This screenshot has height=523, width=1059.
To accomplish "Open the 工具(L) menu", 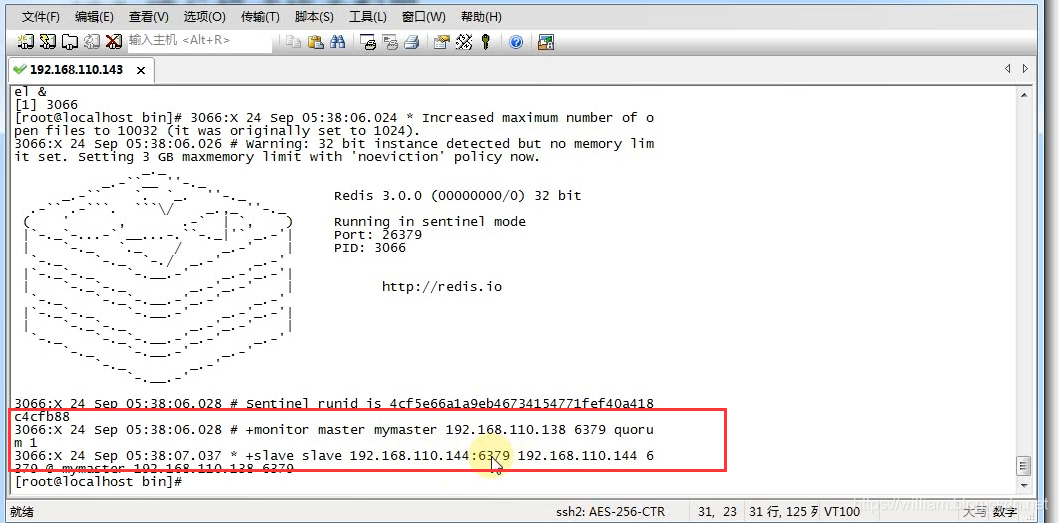I will 368,16.
